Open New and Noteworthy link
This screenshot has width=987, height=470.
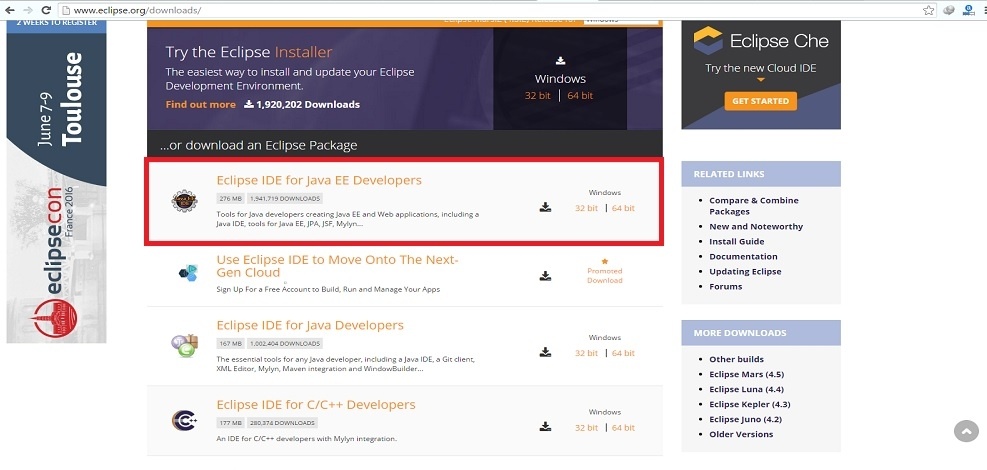pyautogui.click(x=756, y=227)
